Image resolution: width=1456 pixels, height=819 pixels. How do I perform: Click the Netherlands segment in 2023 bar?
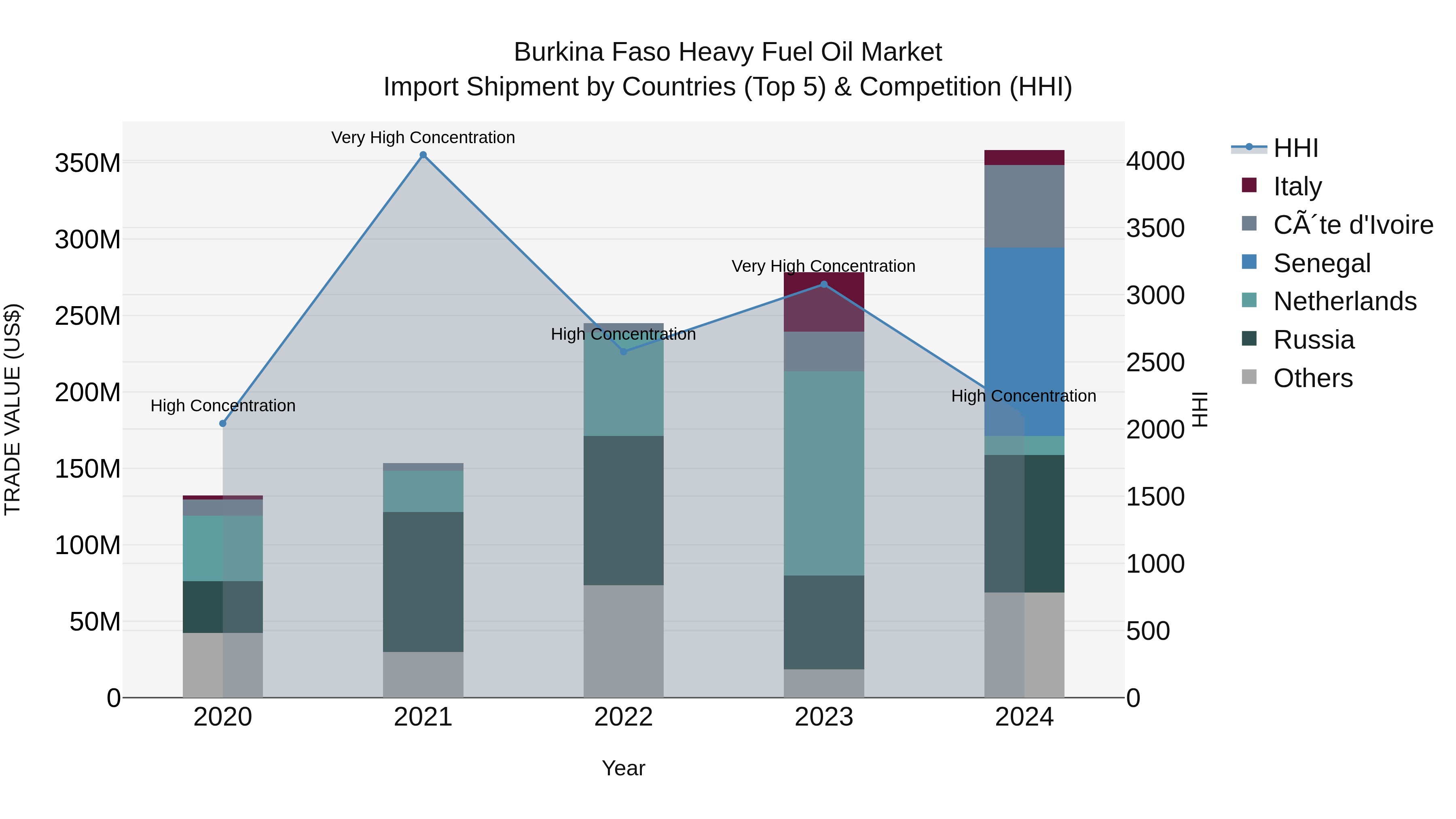tap(824, 474)
